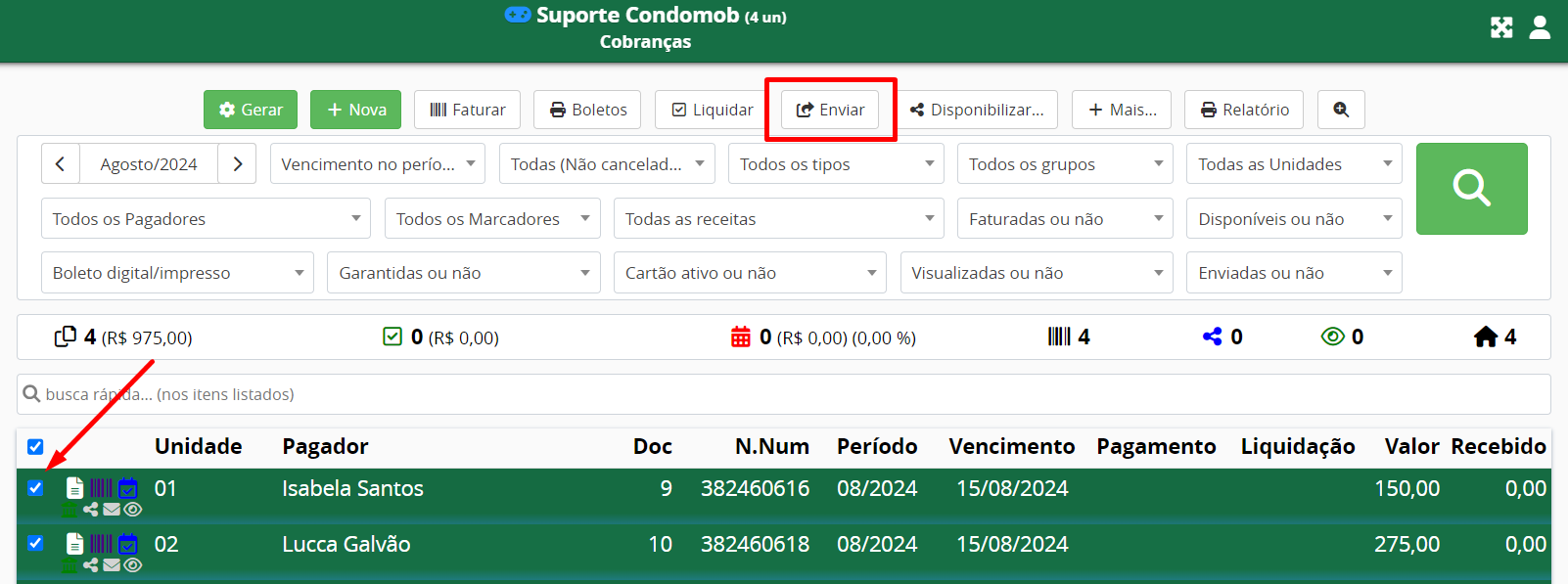Open the user profile icon in header

coord(1540,27)
